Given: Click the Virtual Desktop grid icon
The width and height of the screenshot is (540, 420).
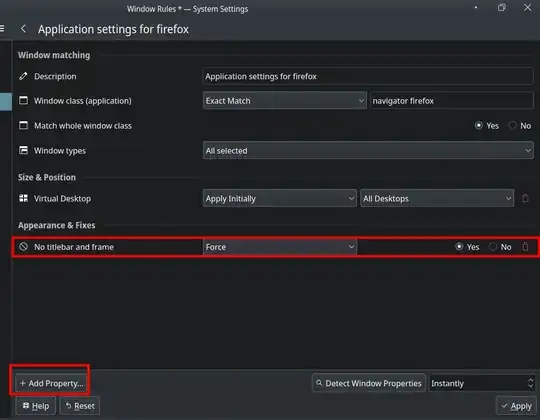Looking at the screenshot, I should point(23,198).
